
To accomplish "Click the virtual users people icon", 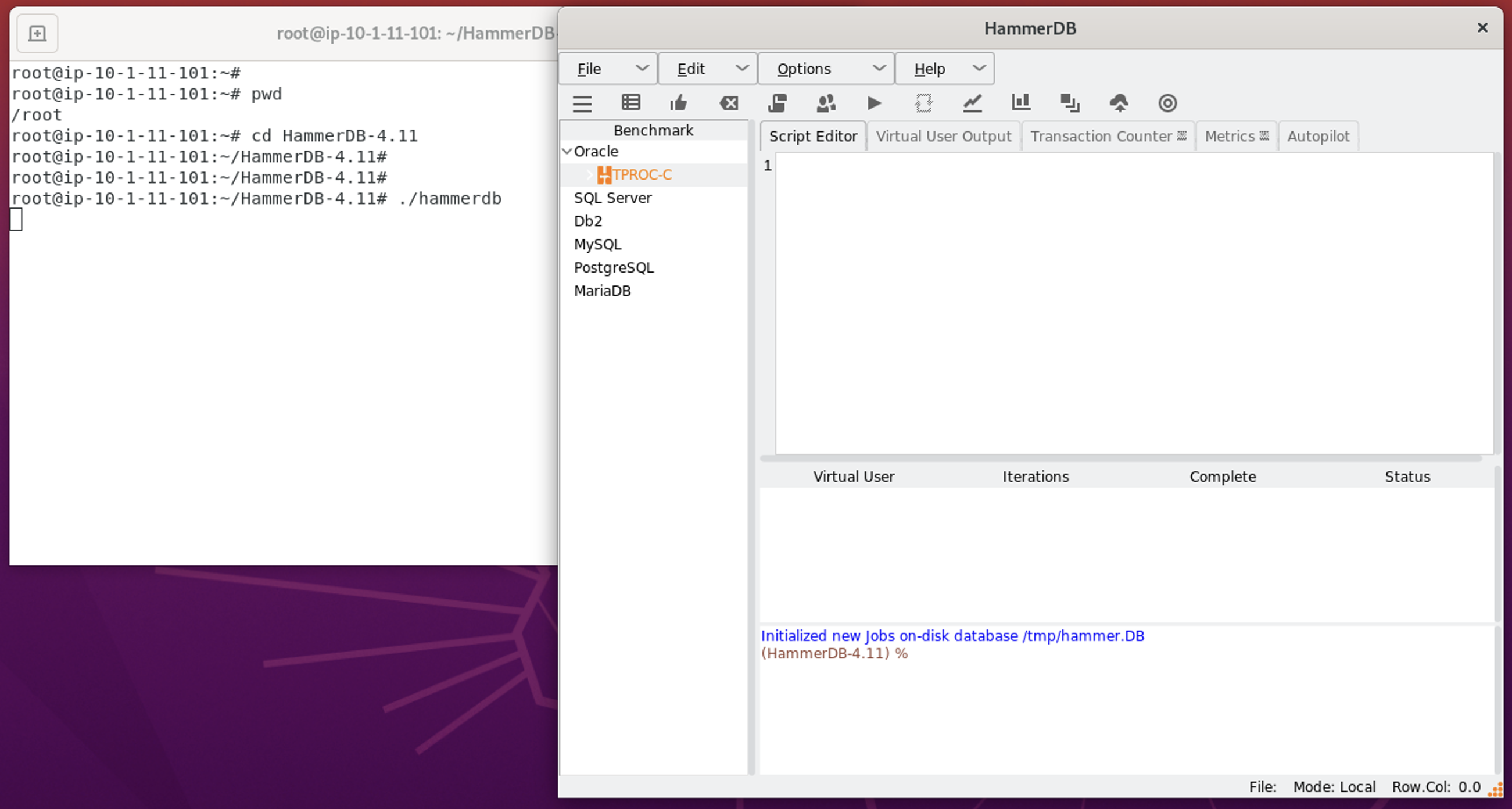I will [x=826, y=103].
